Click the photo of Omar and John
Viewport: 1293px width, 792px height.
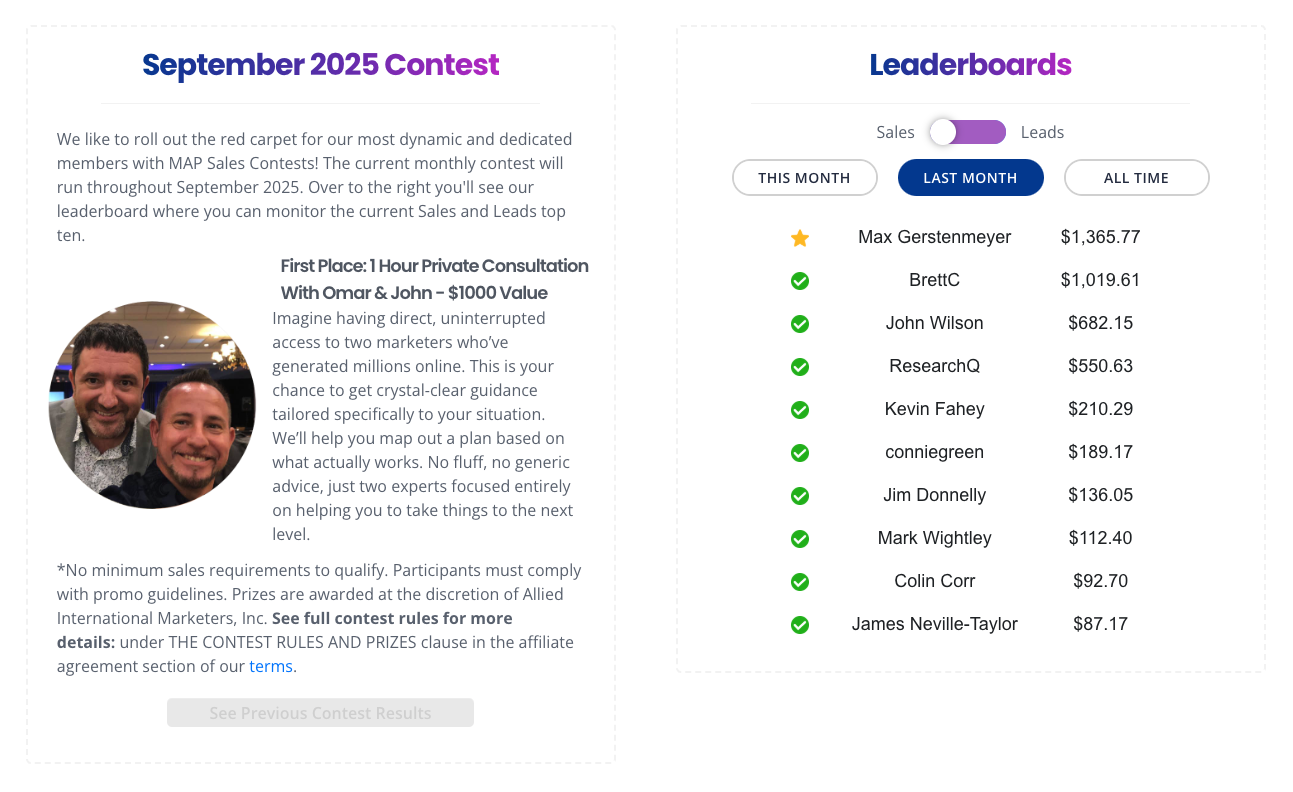[x=152, y=405]
